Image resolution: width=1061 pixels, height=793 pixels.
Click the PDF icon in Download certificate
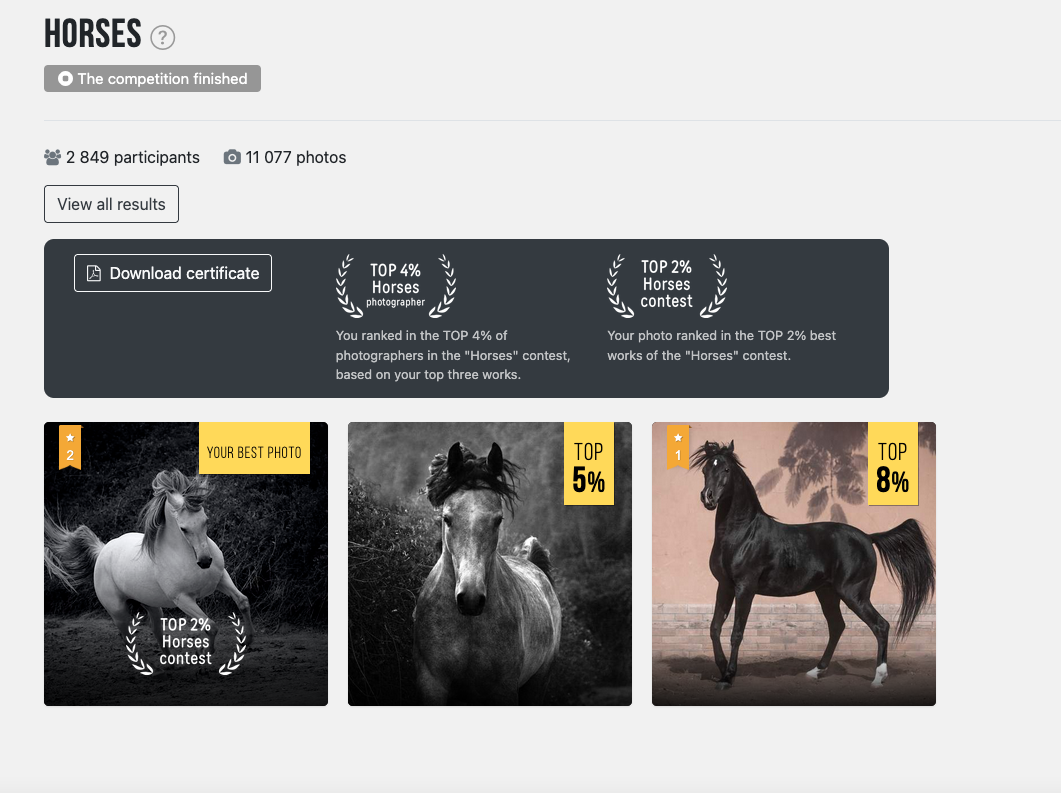(94, 273)
